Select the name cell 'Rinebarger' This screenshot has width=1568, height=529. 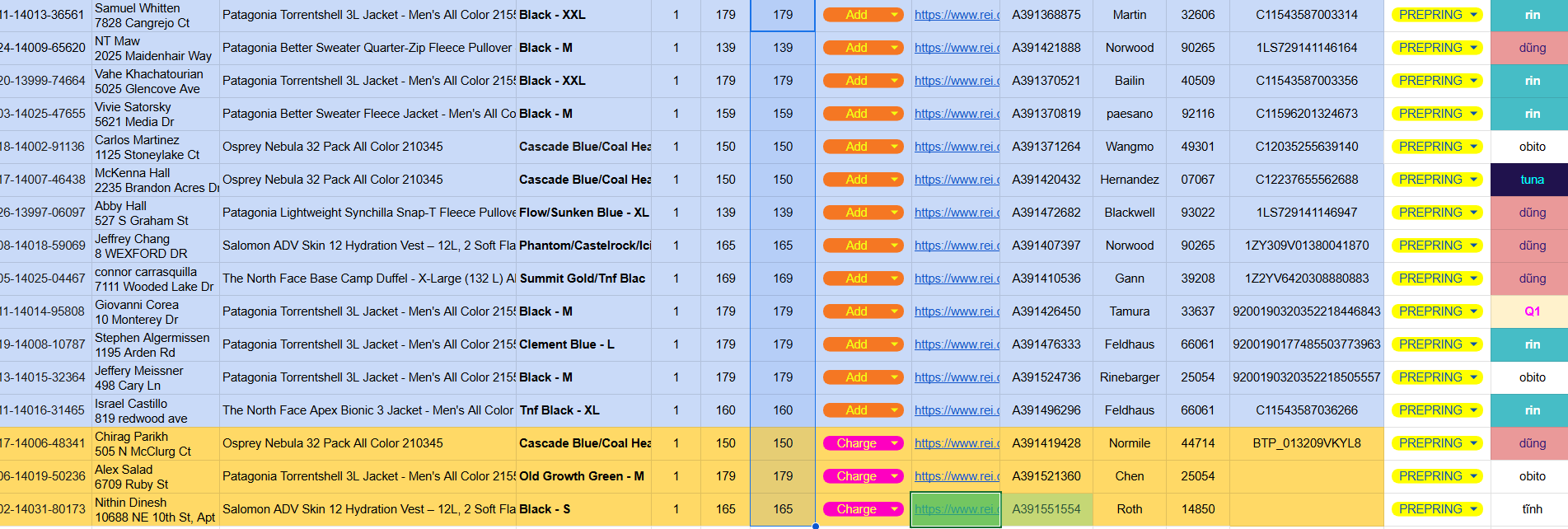pyautogui.click(x=1130, y=377)
